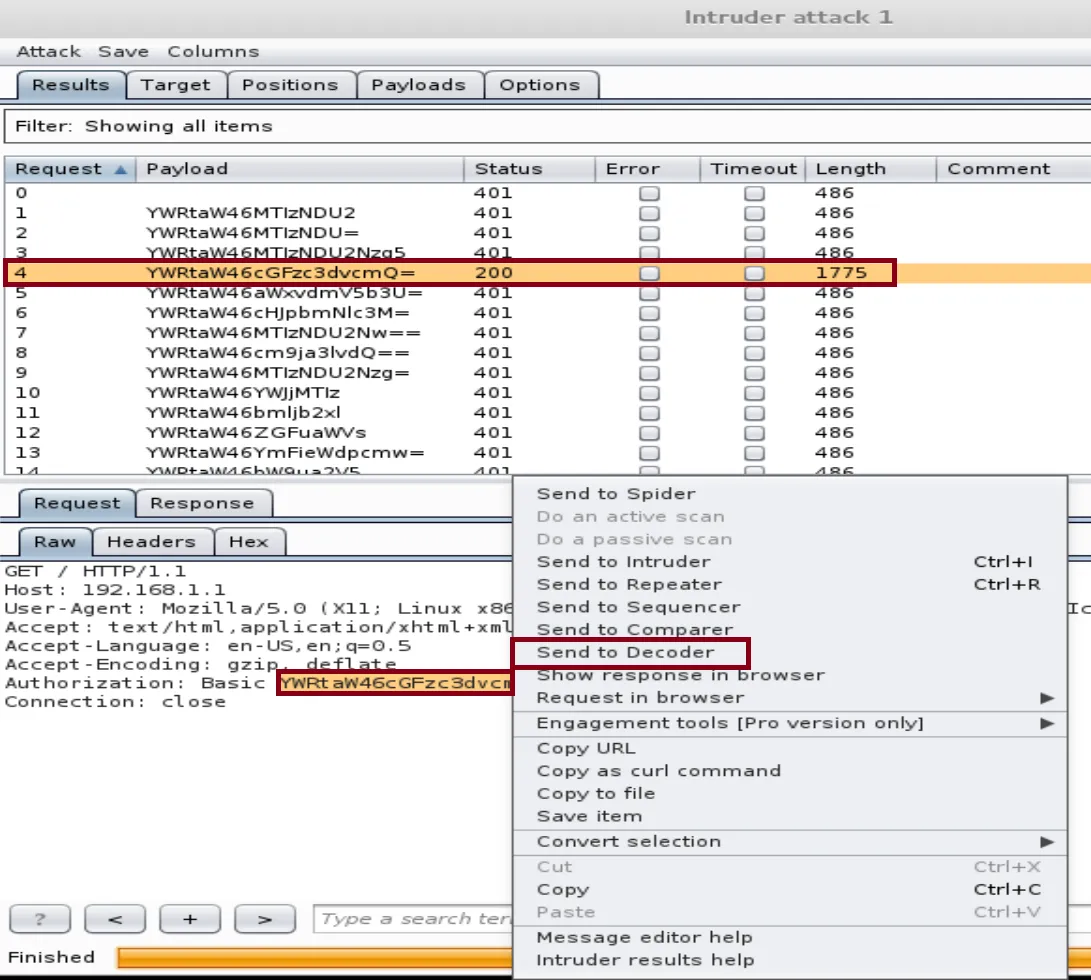The width and height of the screenshot is (1091, 980).
Task: Click length value 1775
Action: tap(841, 273)
